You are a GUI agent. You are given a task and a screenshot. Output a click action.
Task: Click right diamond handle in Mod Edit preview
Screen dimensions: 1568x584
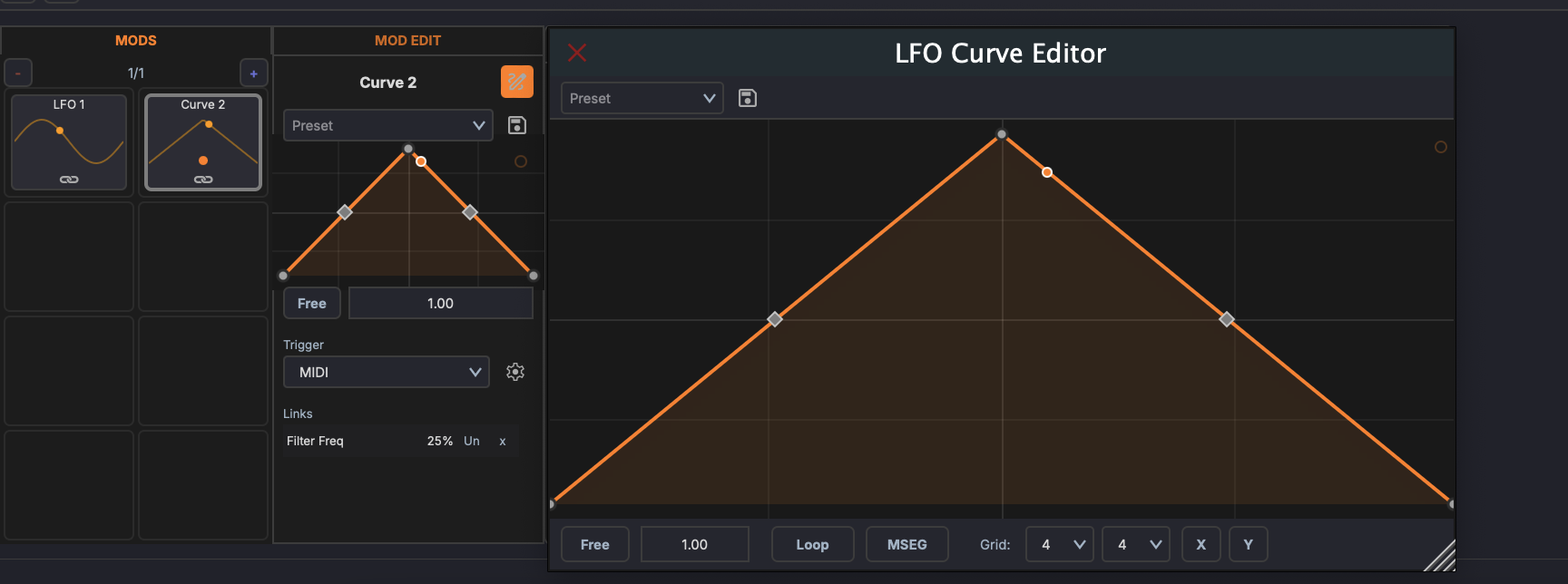click(470, 212)
